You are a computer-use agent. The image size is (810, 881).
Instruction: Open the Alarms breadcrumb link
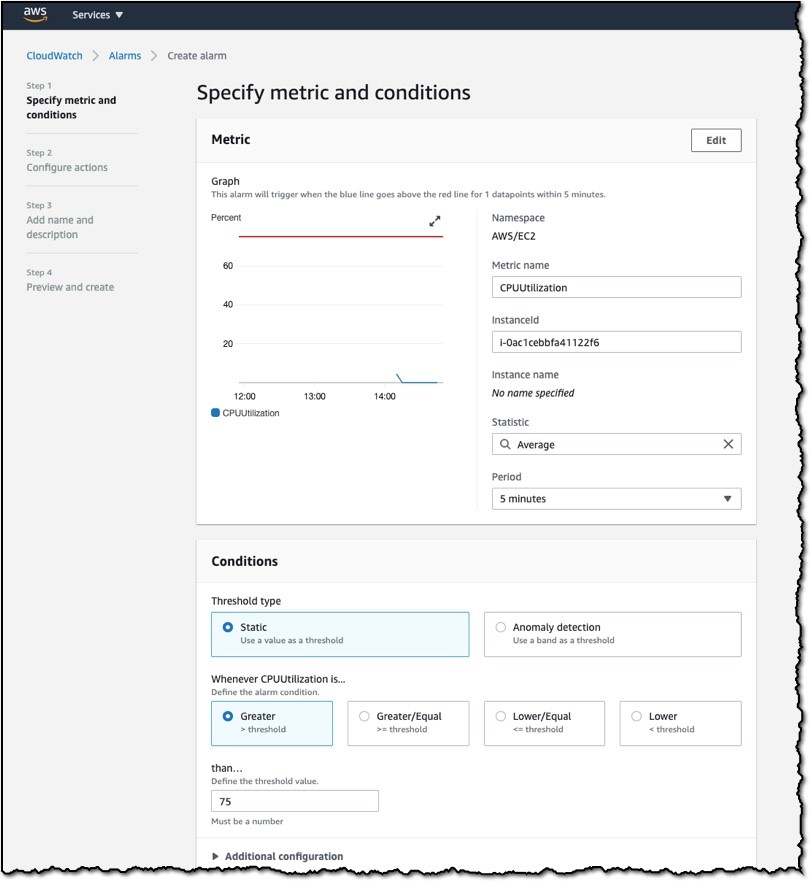click(x=125, y=56)
